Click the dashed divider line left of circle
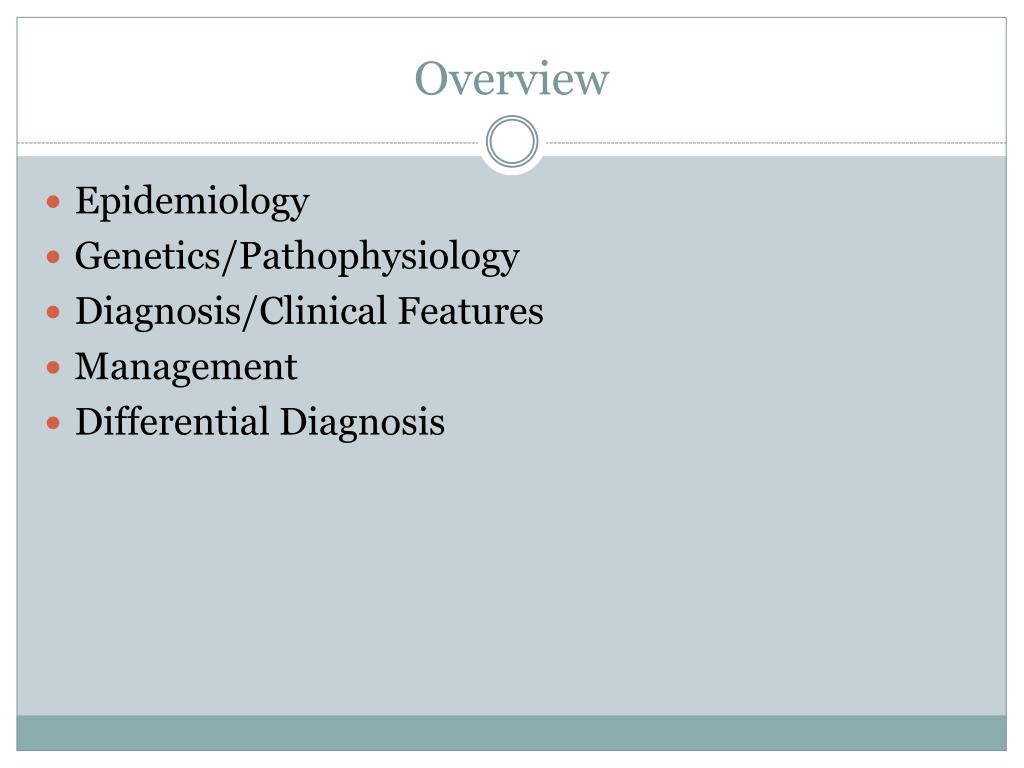This screenshot has width=1024, height=768. point(248,142)
